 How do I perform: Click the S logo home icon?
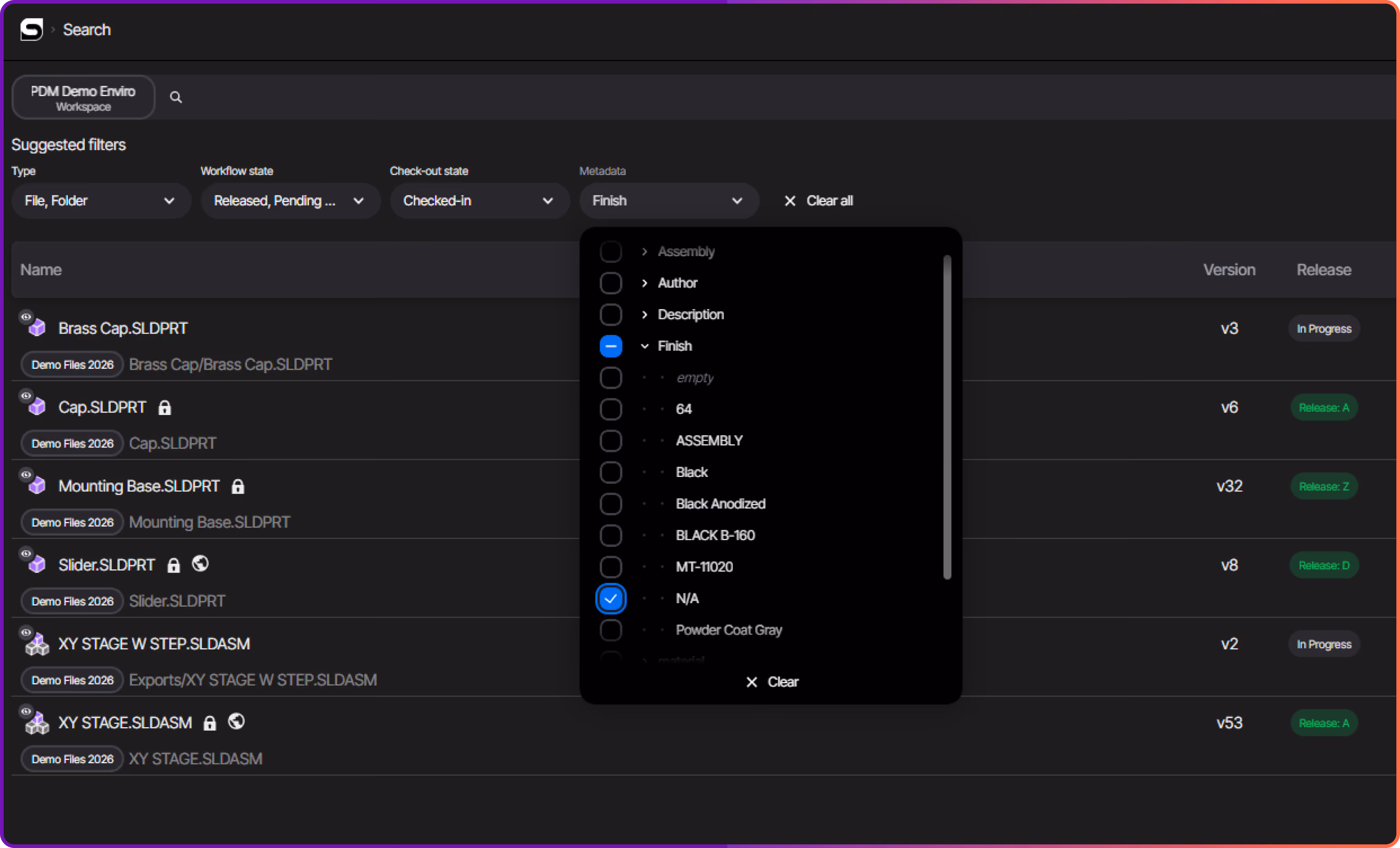31,29
